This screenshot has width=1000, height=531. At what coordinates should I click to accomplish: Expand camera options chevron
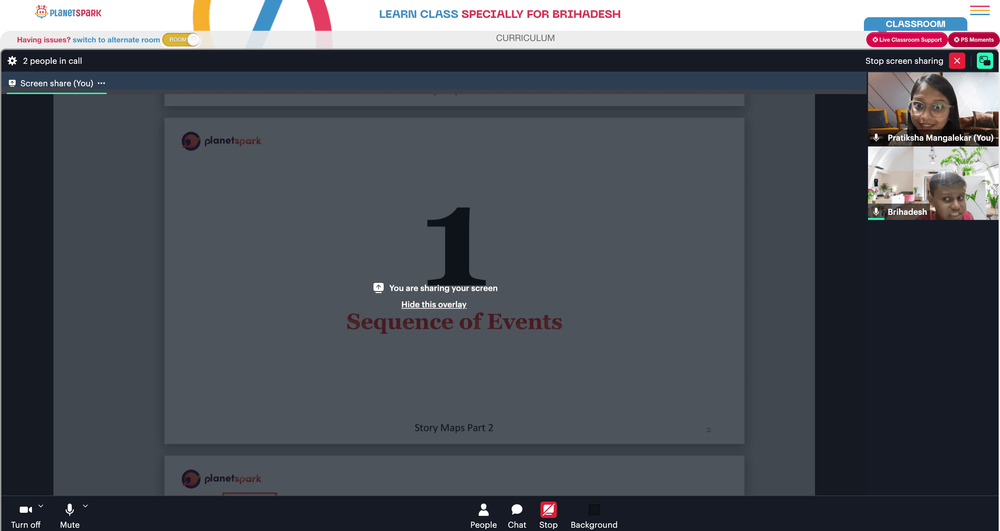coord(41,506)
